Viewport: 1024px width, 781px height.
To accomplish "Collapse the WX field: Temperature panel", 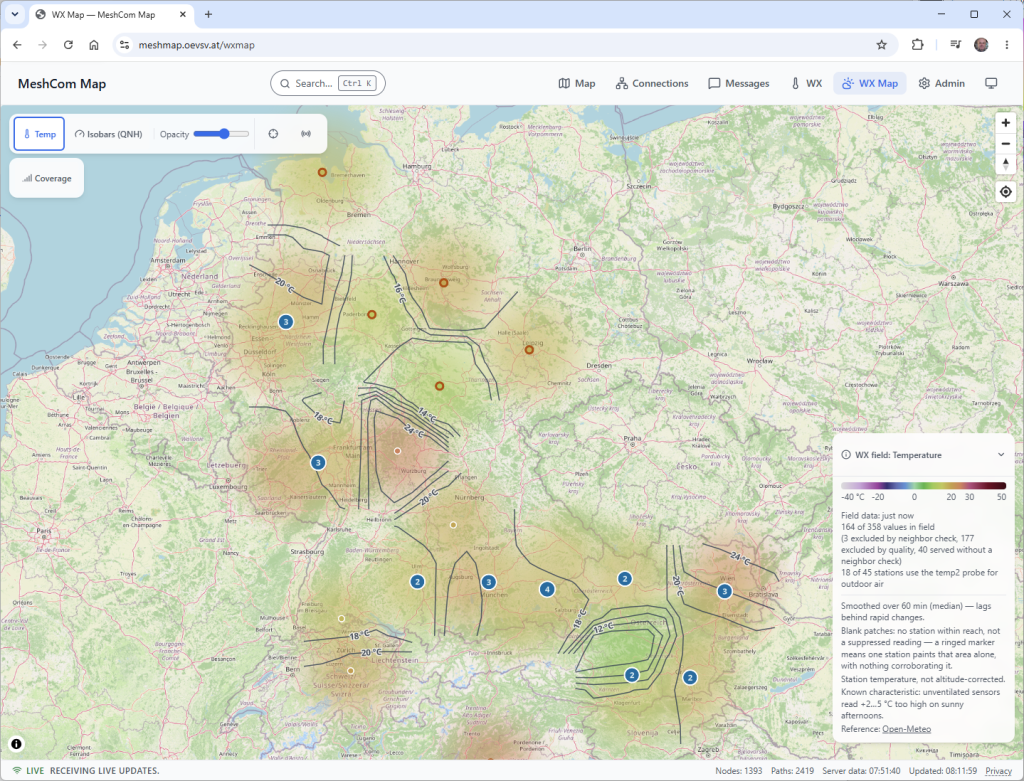I will [1000, 454].
